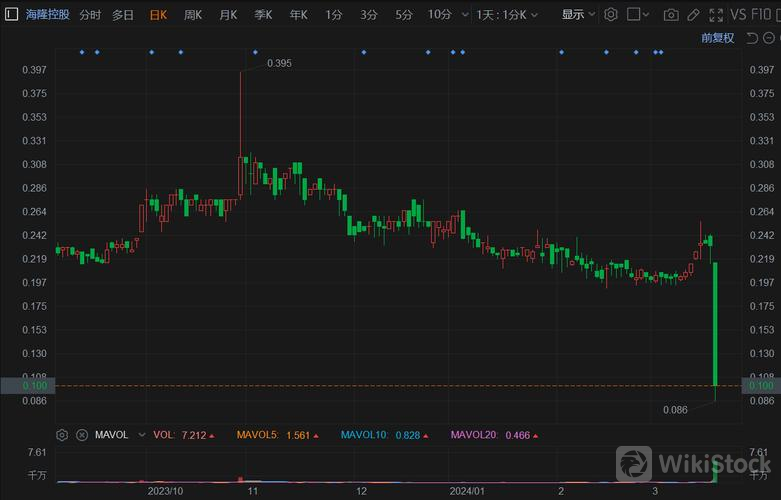The height and width of the screenshot is (500, 781).
Task: Select the pencil drawing tool
Action: tap(693, 15)
